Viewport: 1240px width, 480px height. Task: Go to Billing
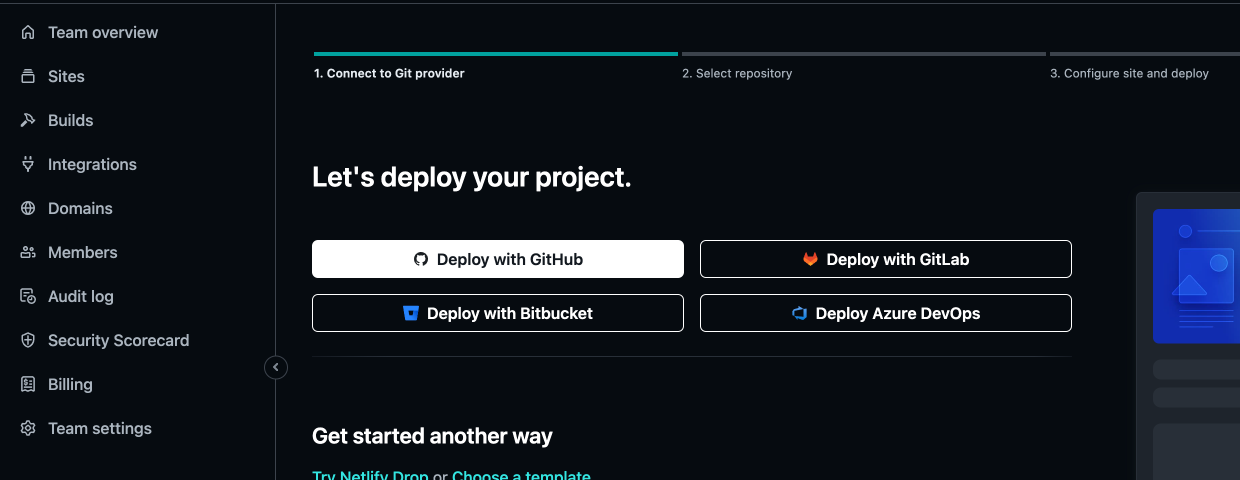click(x=56, y=384)
